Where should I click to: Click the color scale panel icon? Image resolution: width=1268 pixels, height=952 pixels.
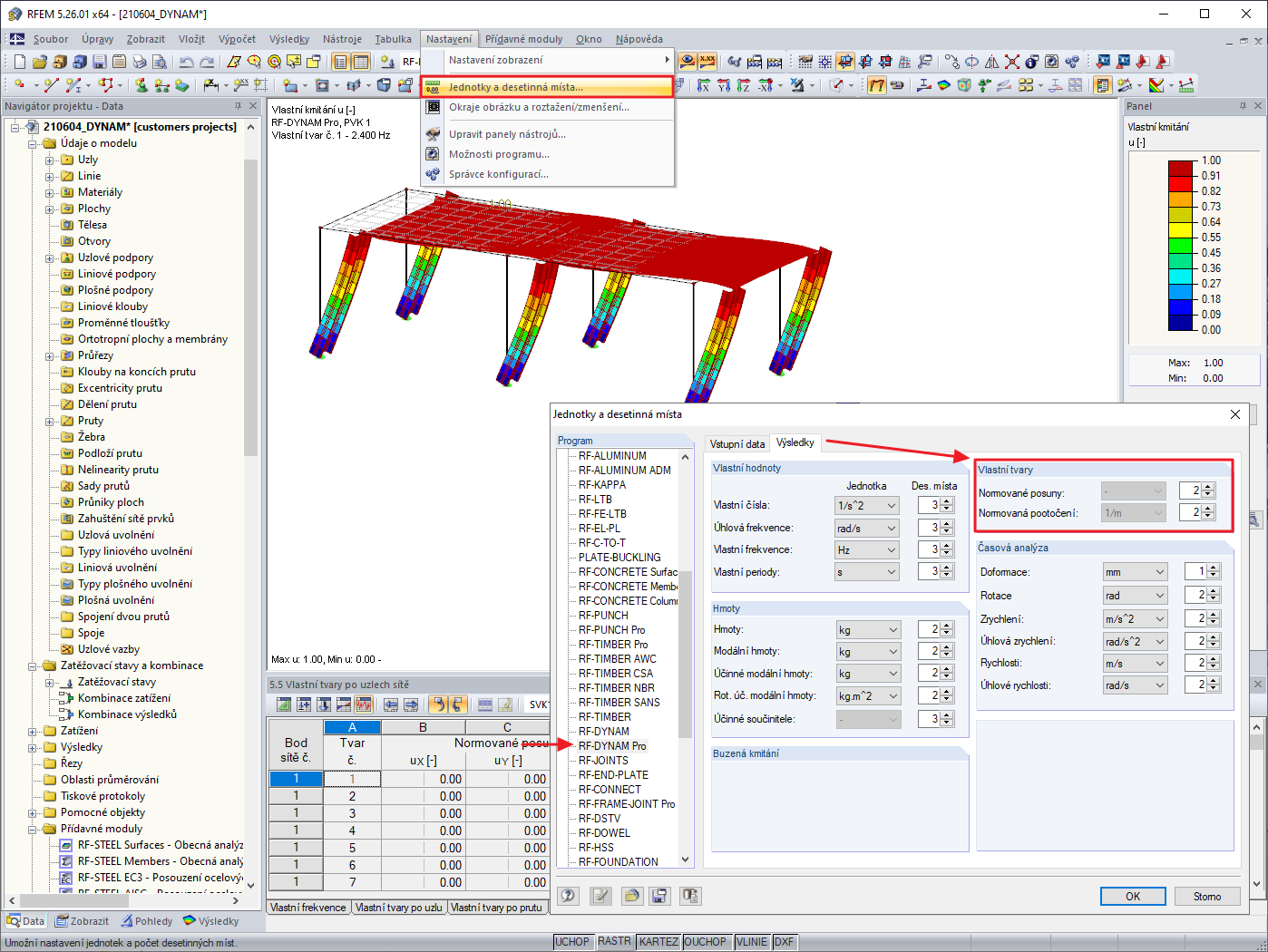point(1102,85)
